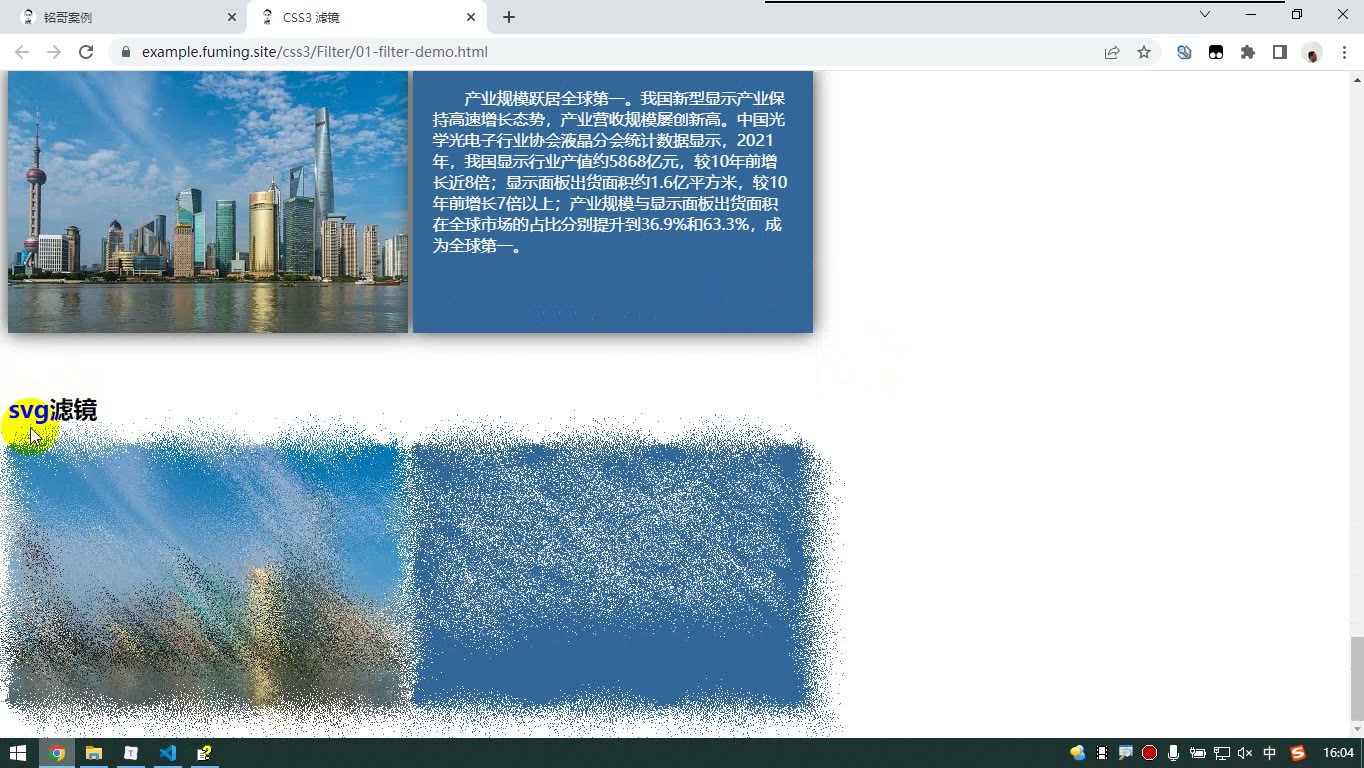Go forward using the browser forward arrow

54,52
